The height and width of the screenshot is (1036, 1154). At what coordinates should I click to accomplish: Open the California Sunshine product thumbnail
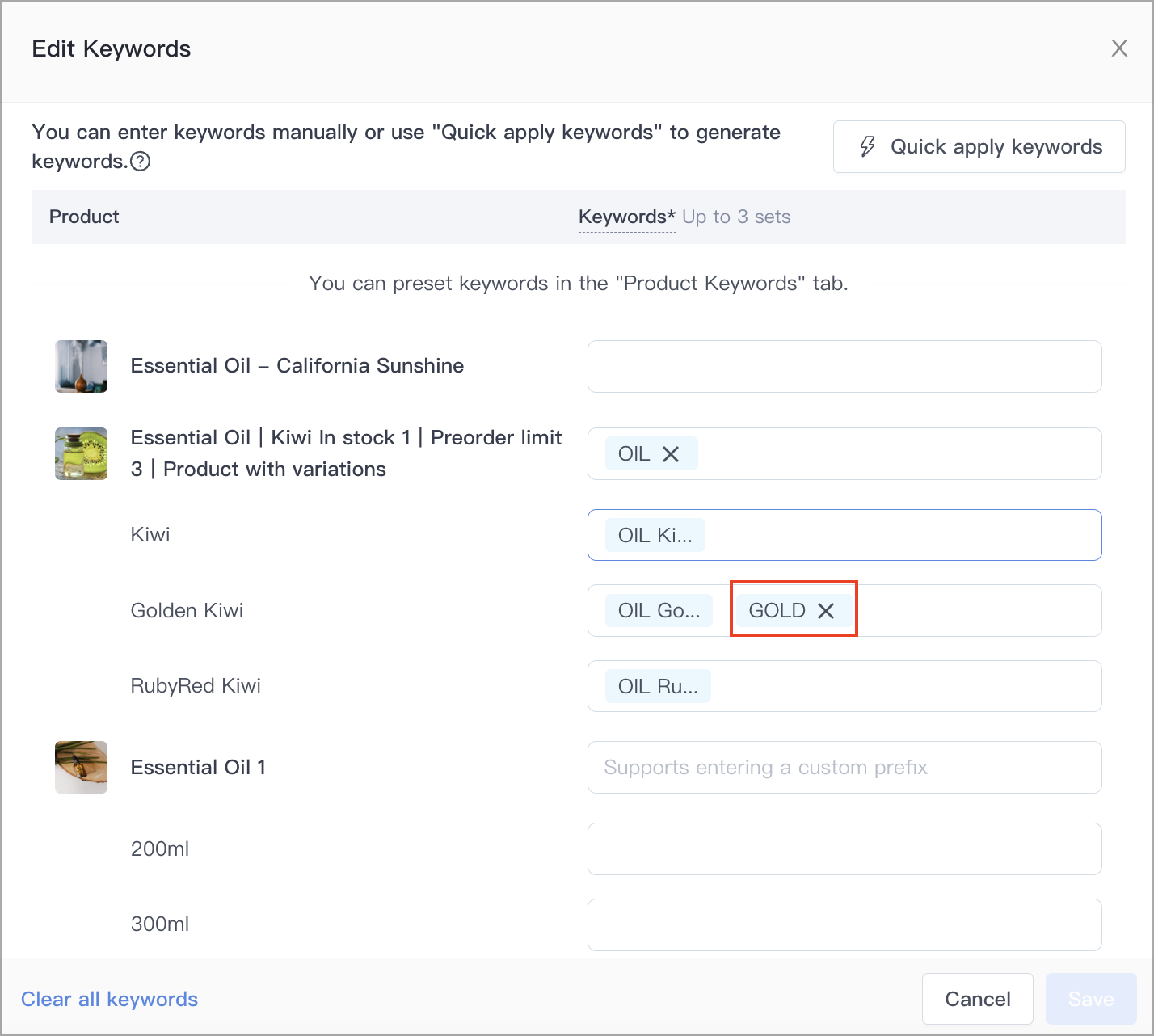[81, 366]
